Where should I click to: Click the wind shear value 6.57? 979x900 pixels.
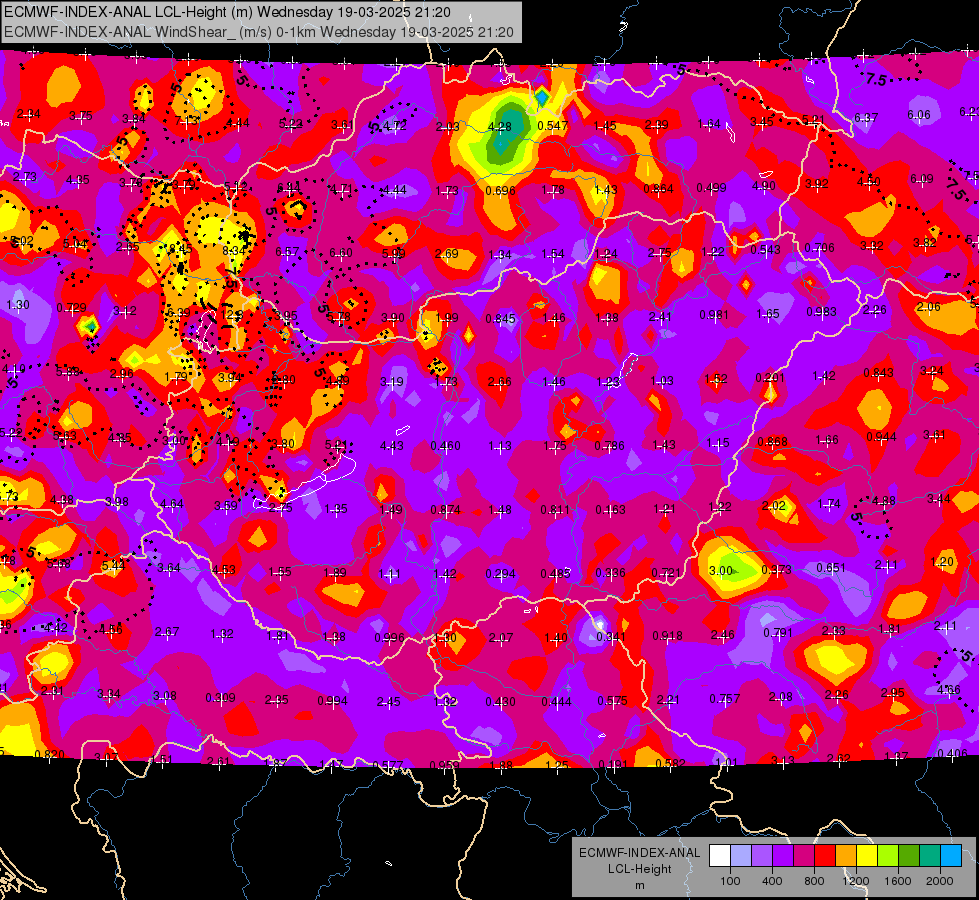click(x=287, y=252)
